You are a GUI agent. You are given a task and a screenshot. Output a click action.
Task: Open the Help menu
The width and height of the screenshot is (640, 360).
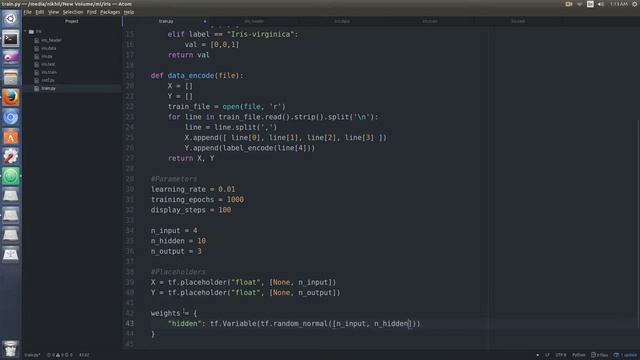[x=129, y=12]
